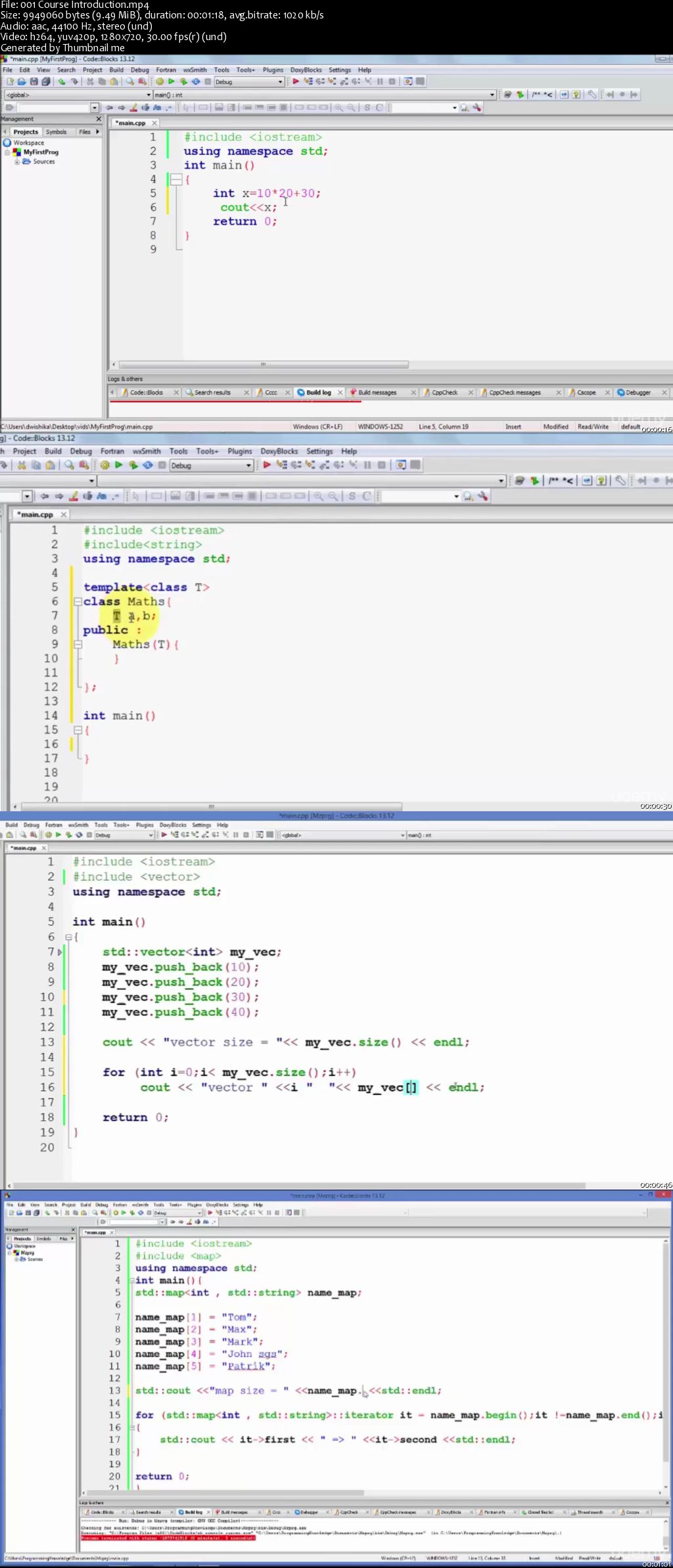Collapse fold marker at line 4 of MyFirstProg code

point(176,179)
